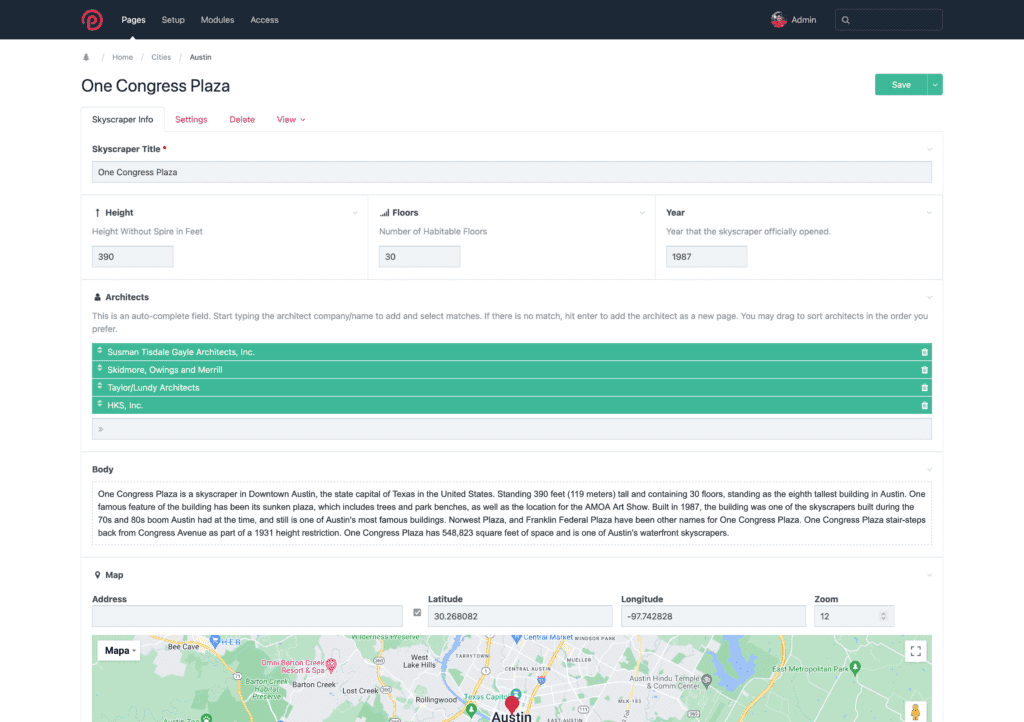Click the Year input field
Image resolution: width=1024 pixels, height=722 pixels.
(707, 257)
